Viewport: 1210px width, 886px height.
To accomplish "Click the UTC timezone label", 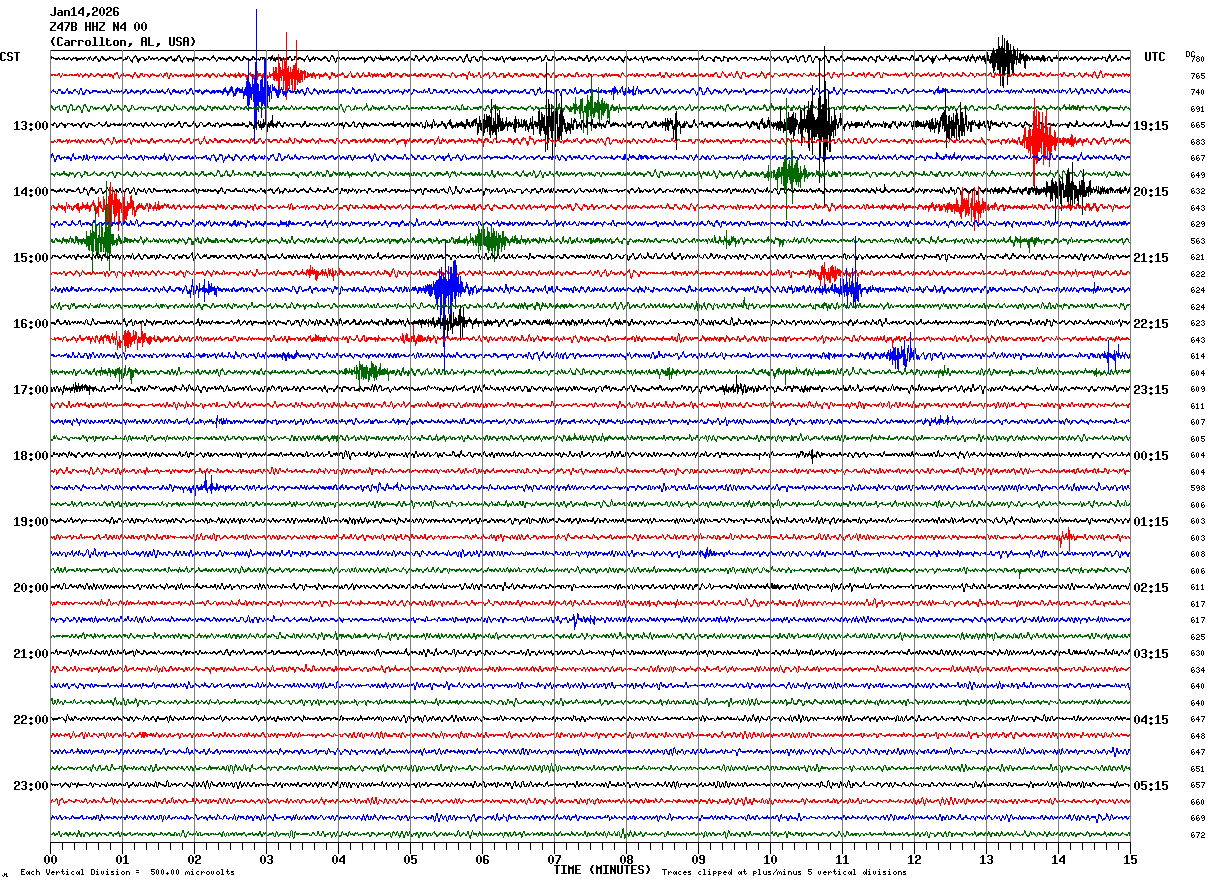I will click(1155, 57).
